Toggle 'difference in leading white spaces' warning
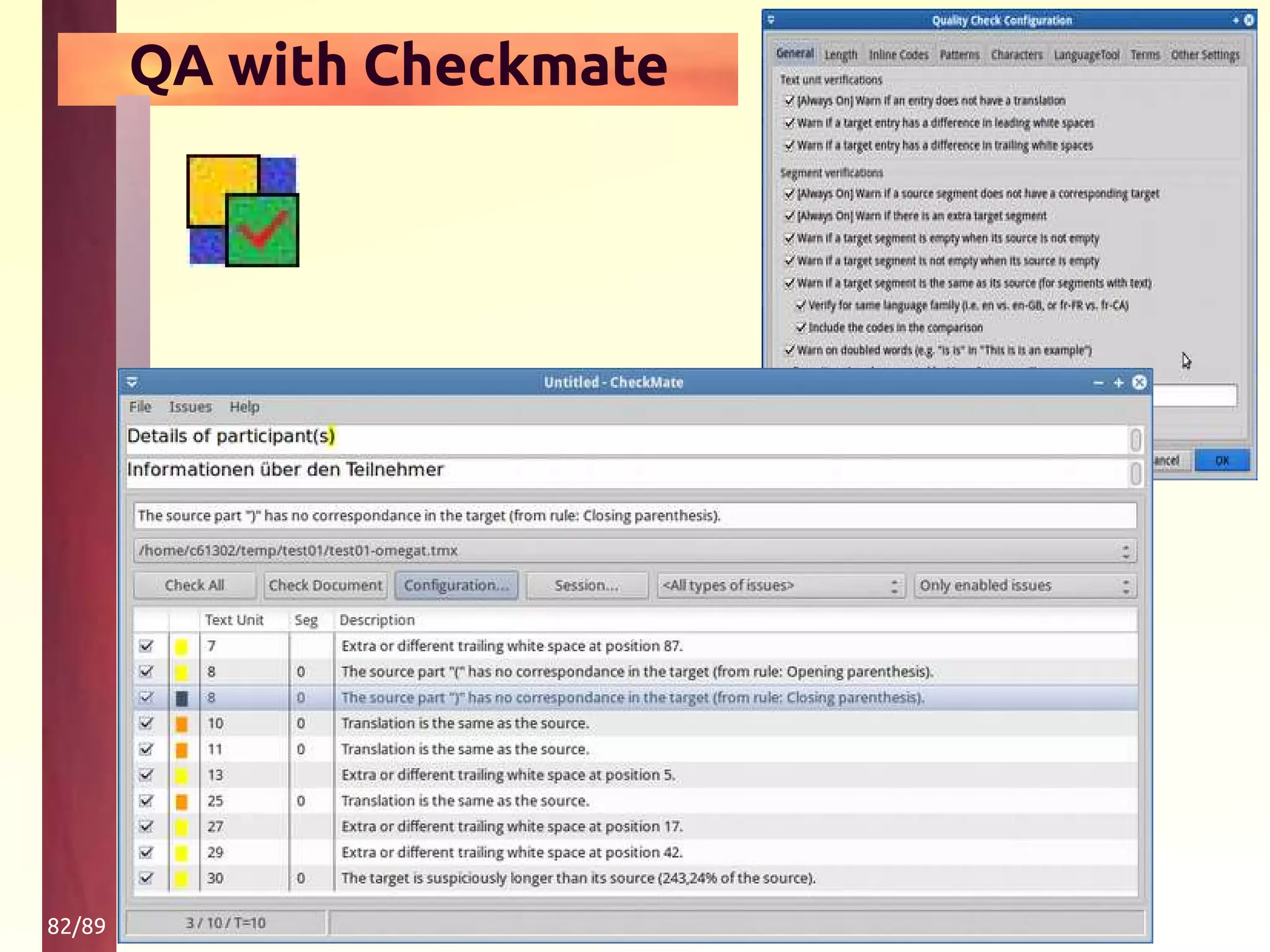This screenshot has width=1270, height=952. (x=789, y=123)
